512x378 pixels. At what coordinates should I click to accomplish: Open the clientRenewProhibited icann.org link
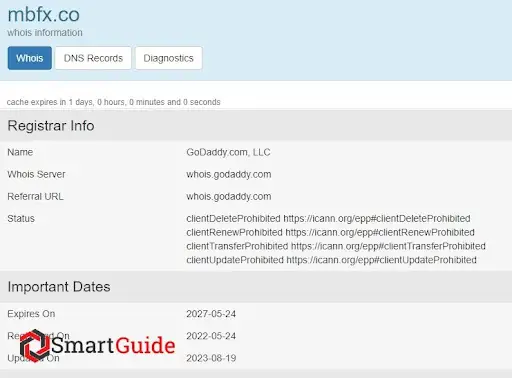380,232
